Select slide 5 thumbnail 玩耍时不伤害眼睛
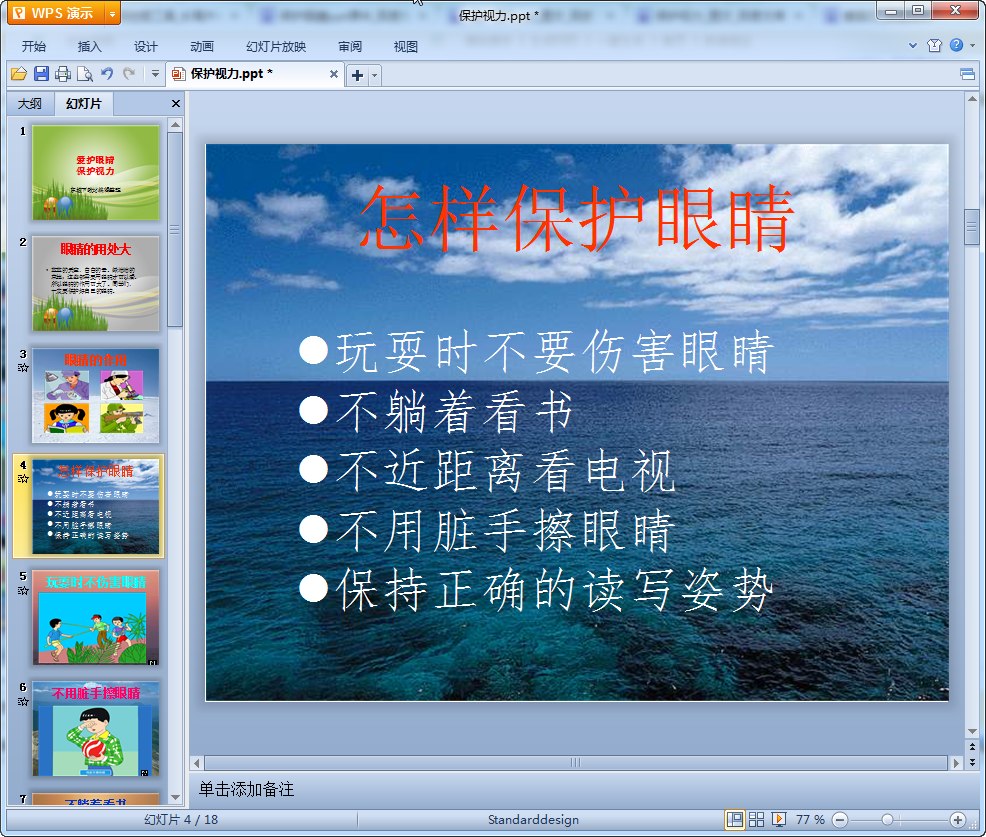 (96, 618)
